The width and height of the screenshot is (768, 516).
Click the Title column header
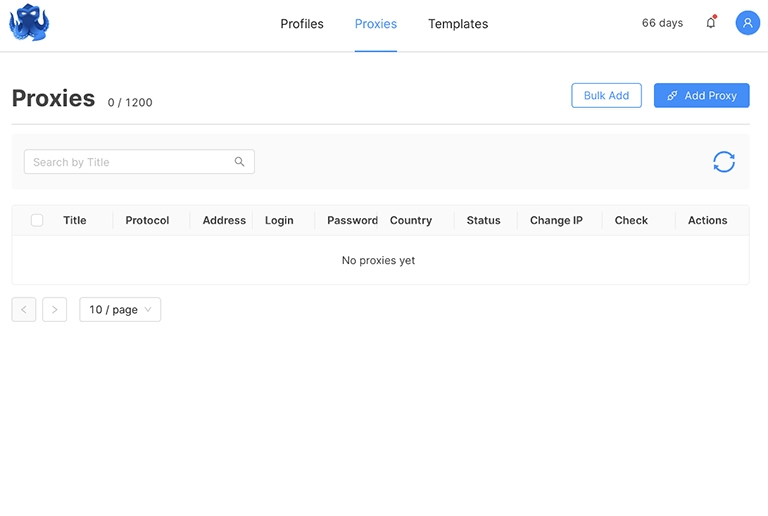74,220
